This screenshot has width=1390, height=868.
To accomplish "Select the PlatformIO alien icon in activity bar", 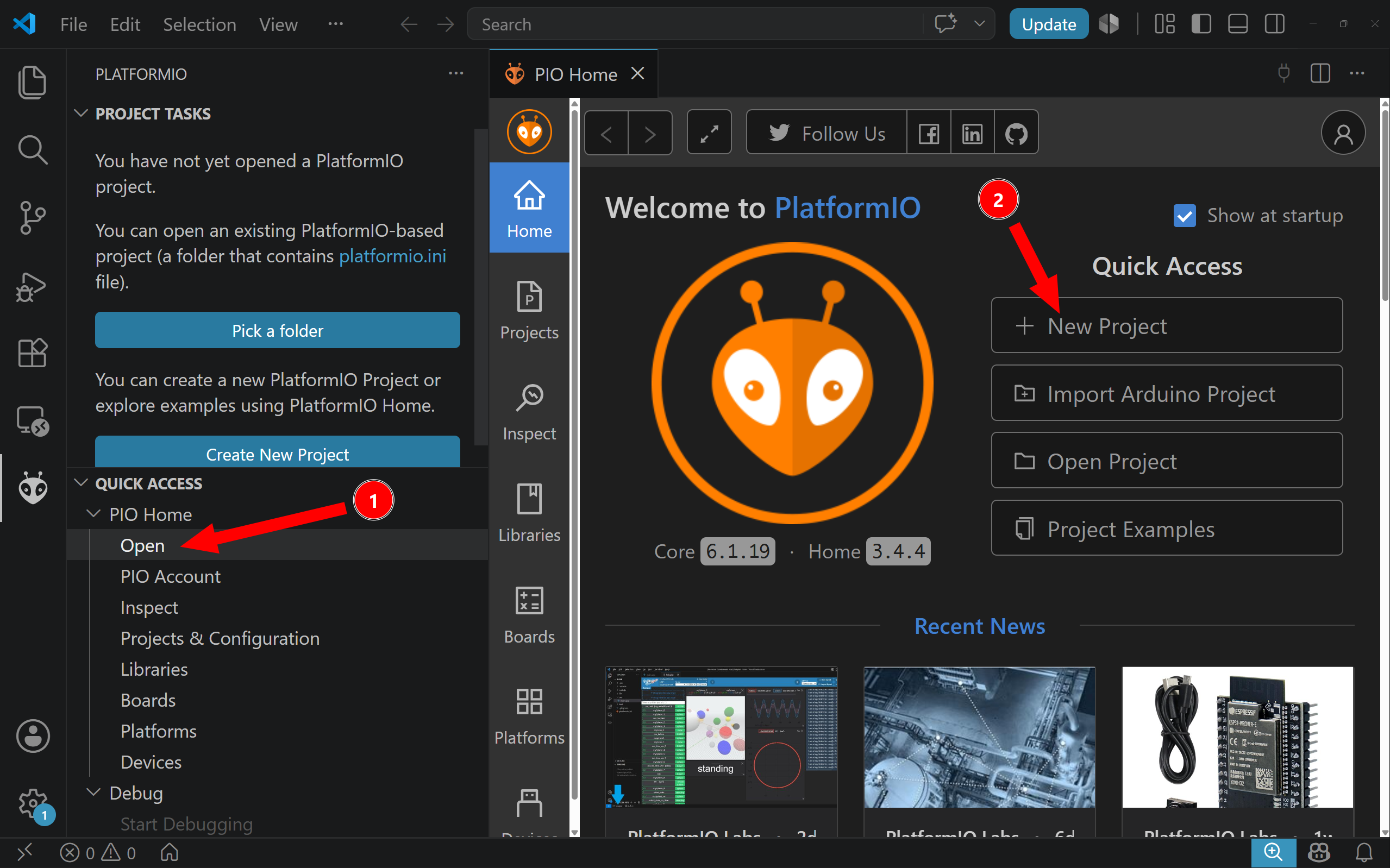I will coord(33,488).
